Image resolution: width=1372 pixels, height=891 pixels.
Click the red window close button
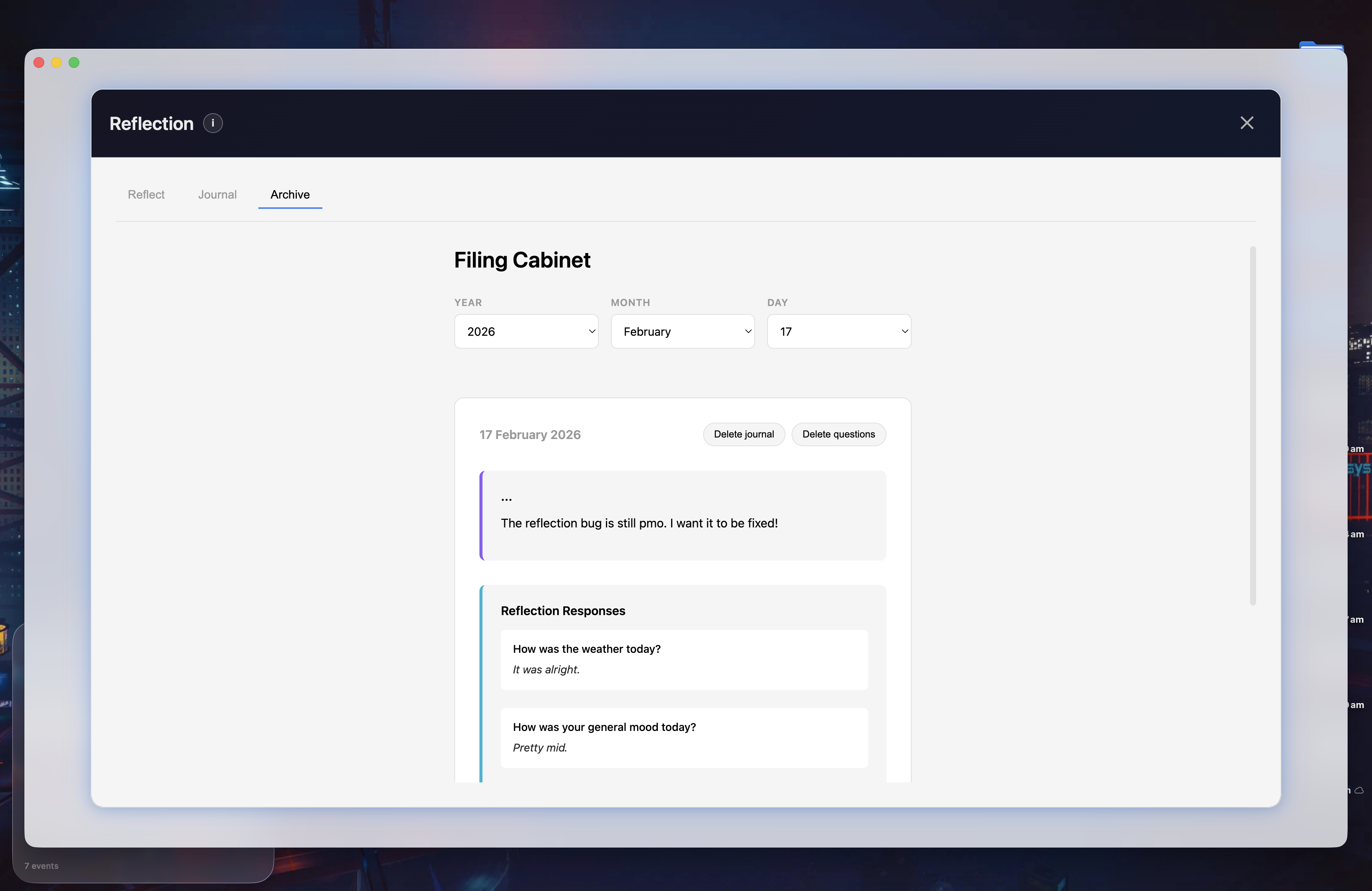pos(39,63)
